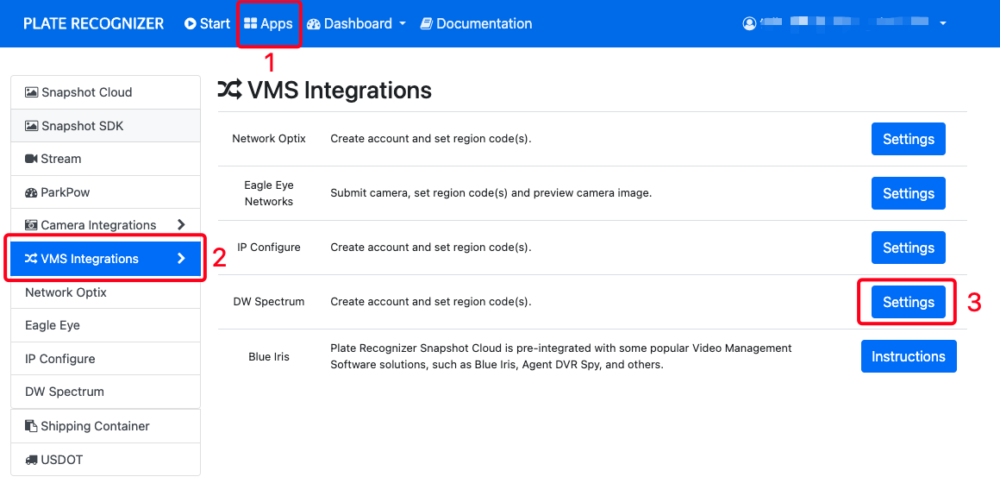Click the ParkPow gauge icon
The image size is (1000, 502).
pos(31,193)
